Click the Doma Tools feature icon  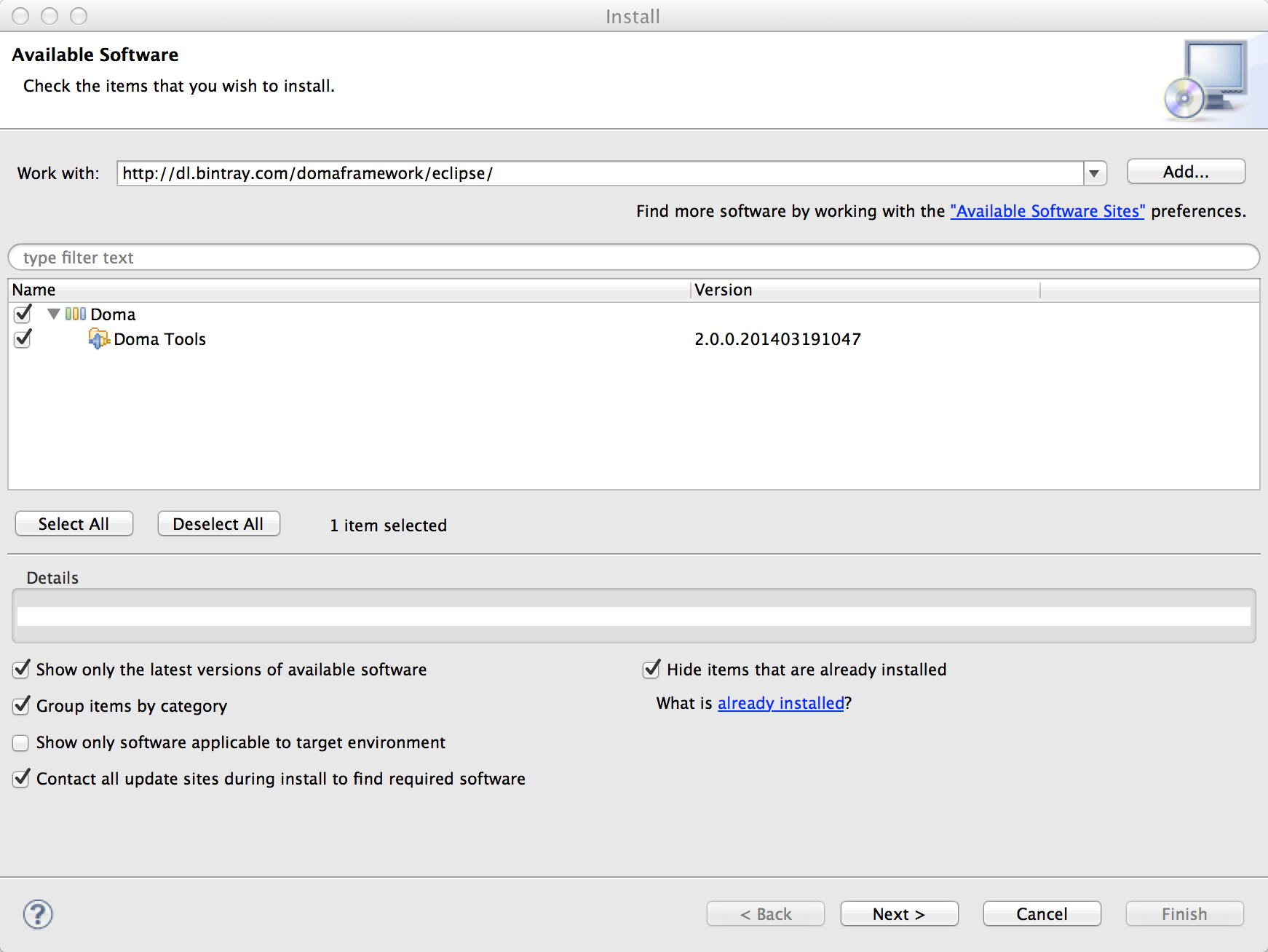coord(99,338)
